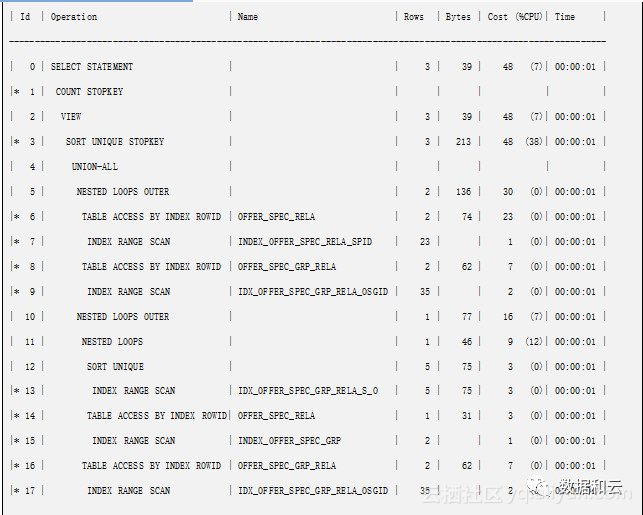Click "NESTED LOOPS OUTER" in row 5
The image size is (643, 515).
pos(123,191)
